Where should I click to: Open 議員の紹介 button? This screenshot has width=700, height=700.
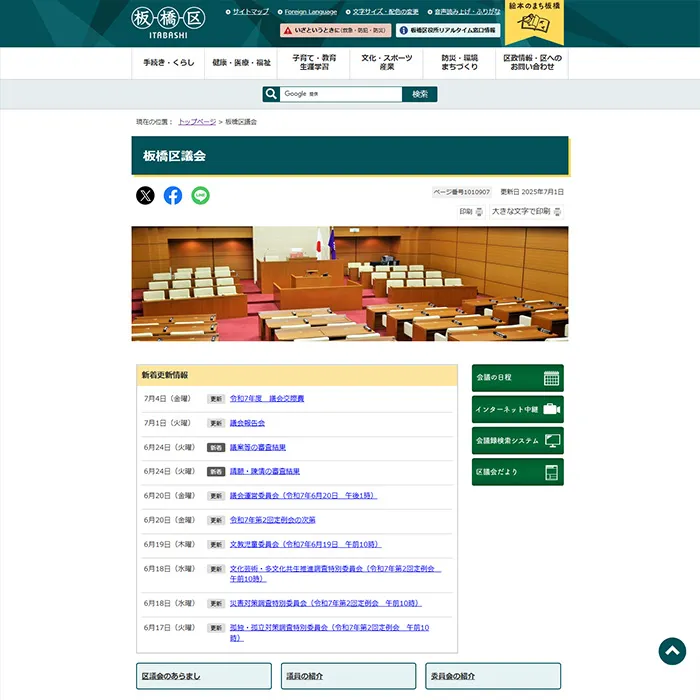(x=349, y=676)
